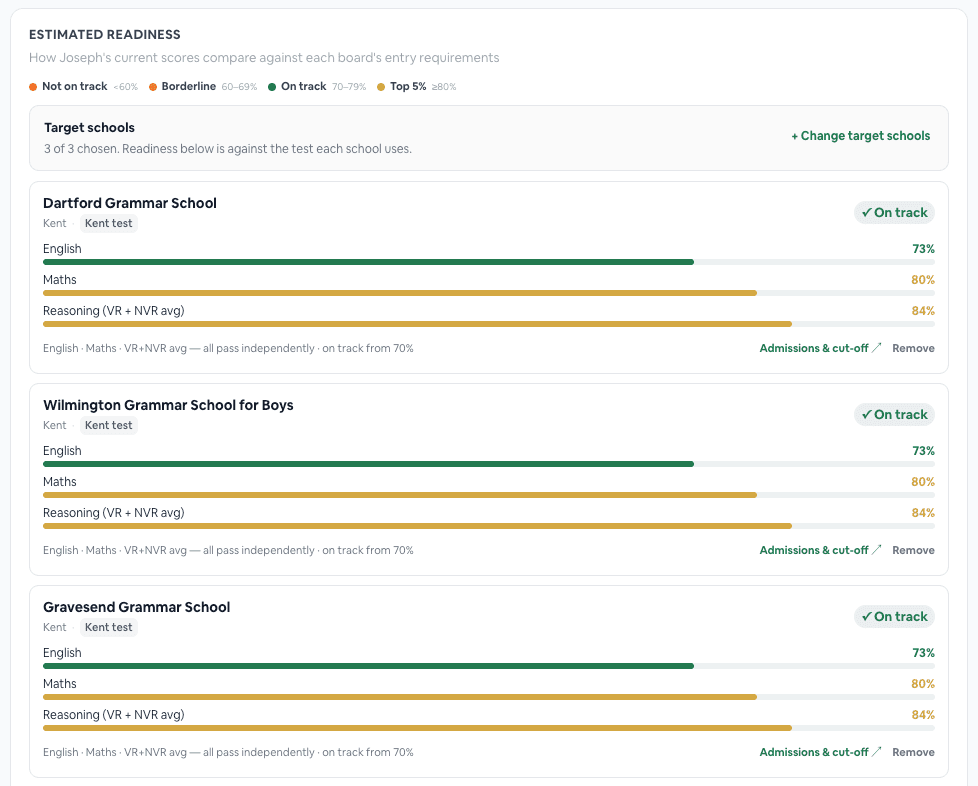The width and height of the screenshot is (978, 786).
Task: Click the On track badge for Wilmington Grammar
Action: coord(894,415)
